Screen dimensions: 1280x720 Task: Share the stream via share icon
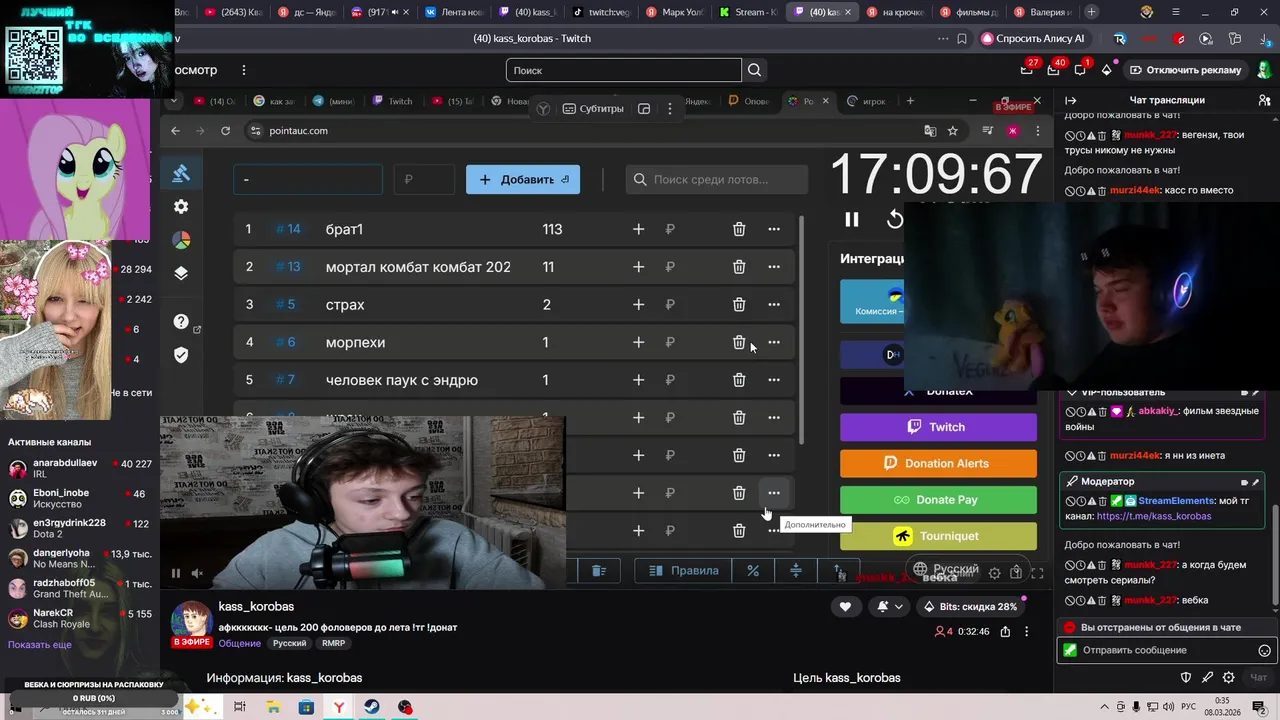[x=1005, y=631]
